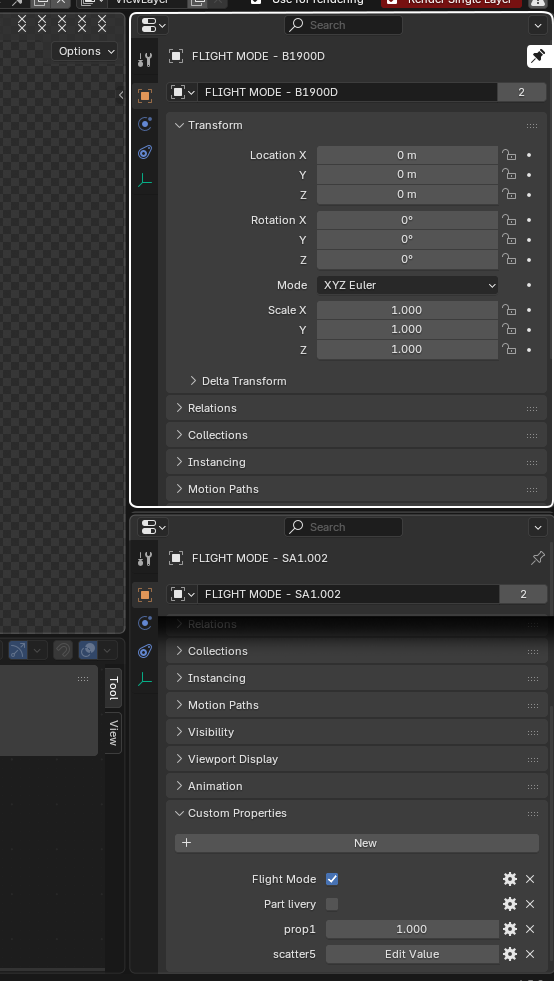This screenshot has width=554, height=981.
Task: Open gear settings for prop1 property
Action: pos(510,929)
